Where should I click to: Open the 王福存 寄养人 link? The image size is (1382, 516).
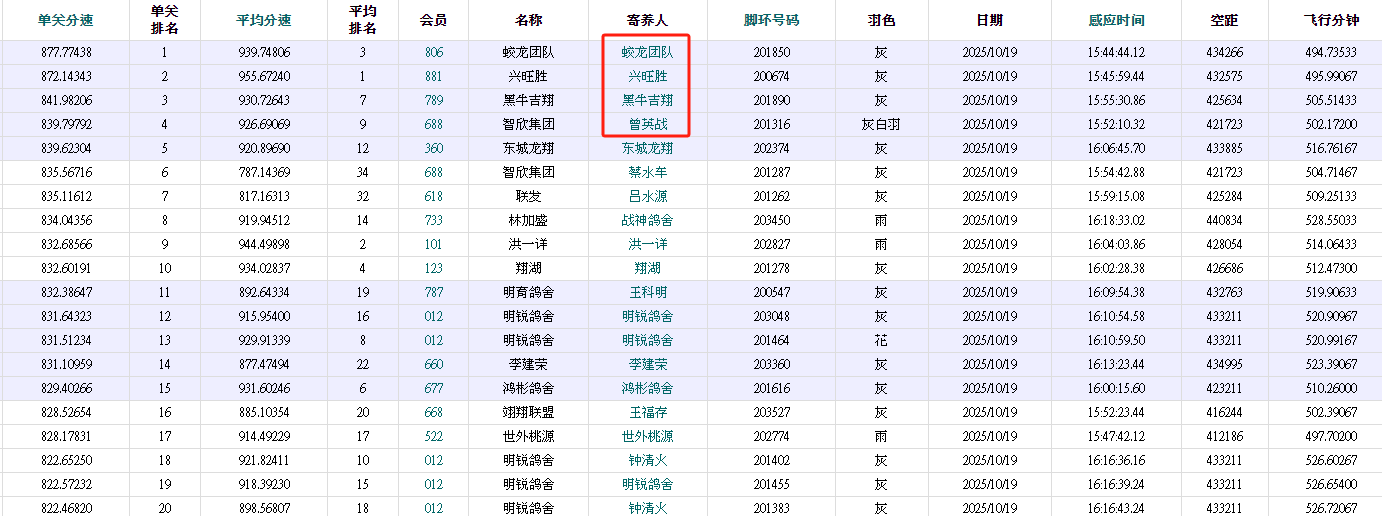click(x=647, y=412)
